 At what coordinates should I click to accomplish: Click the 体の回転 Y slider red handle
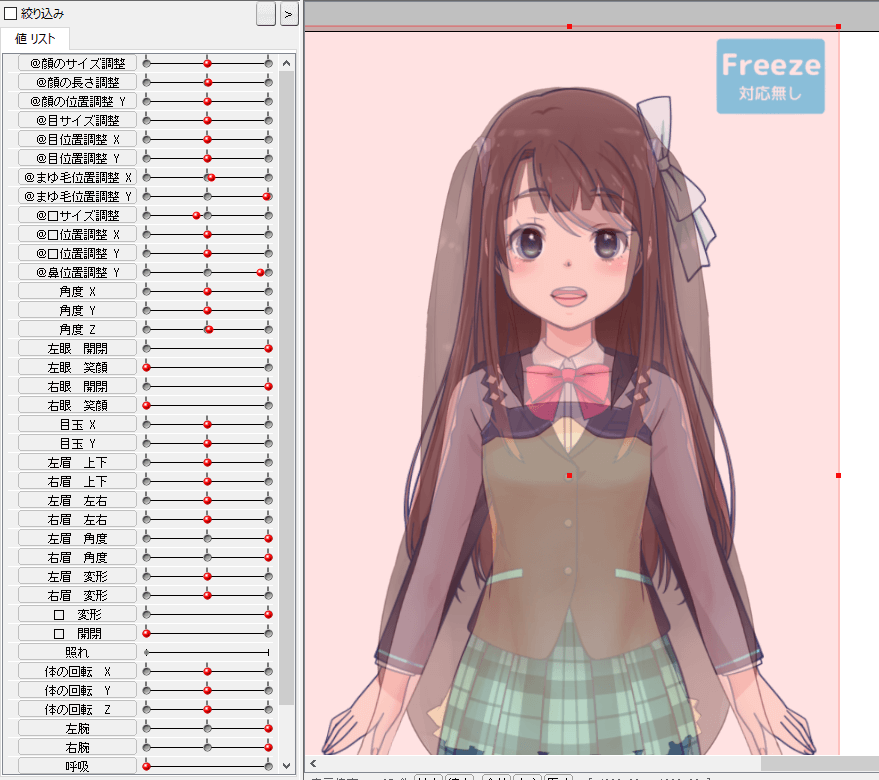tap(207, 690)
